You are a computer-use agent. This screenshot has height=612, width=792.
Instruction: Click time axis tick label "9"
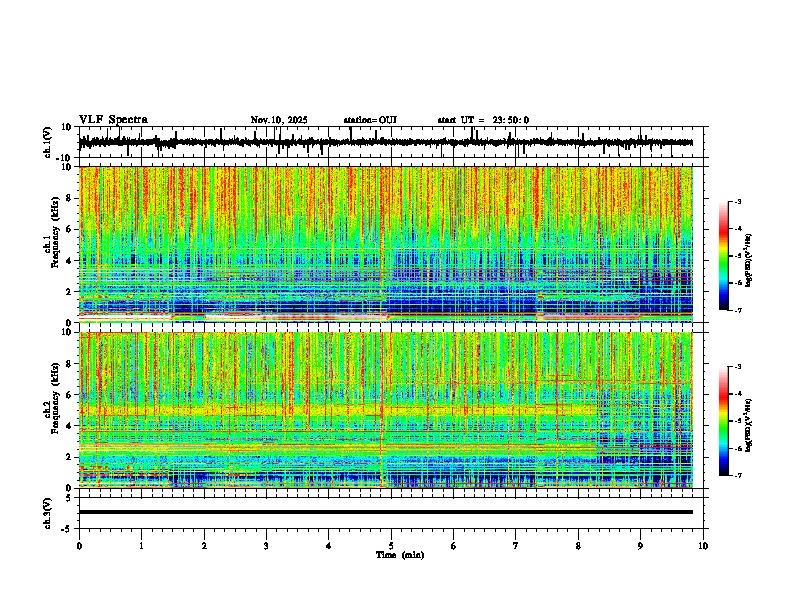point(640,546)
